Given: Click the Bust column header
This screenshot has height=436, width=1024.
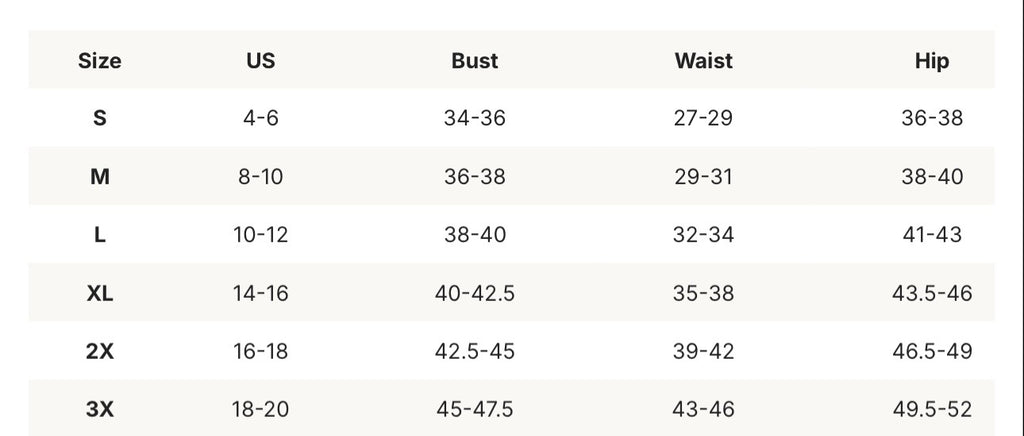Looking at the screenshot, I should 475,61.
